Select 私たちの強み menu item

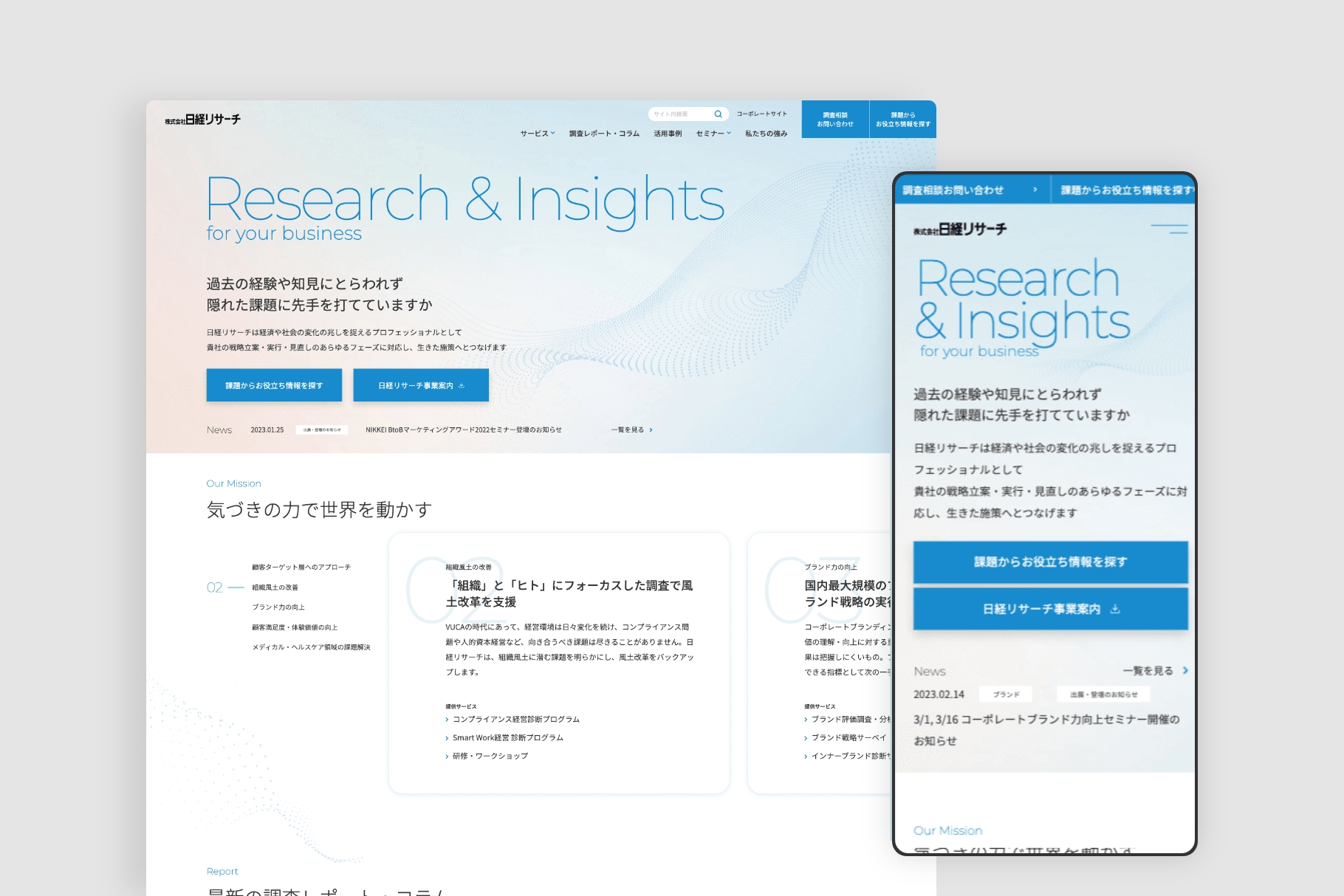766,134
